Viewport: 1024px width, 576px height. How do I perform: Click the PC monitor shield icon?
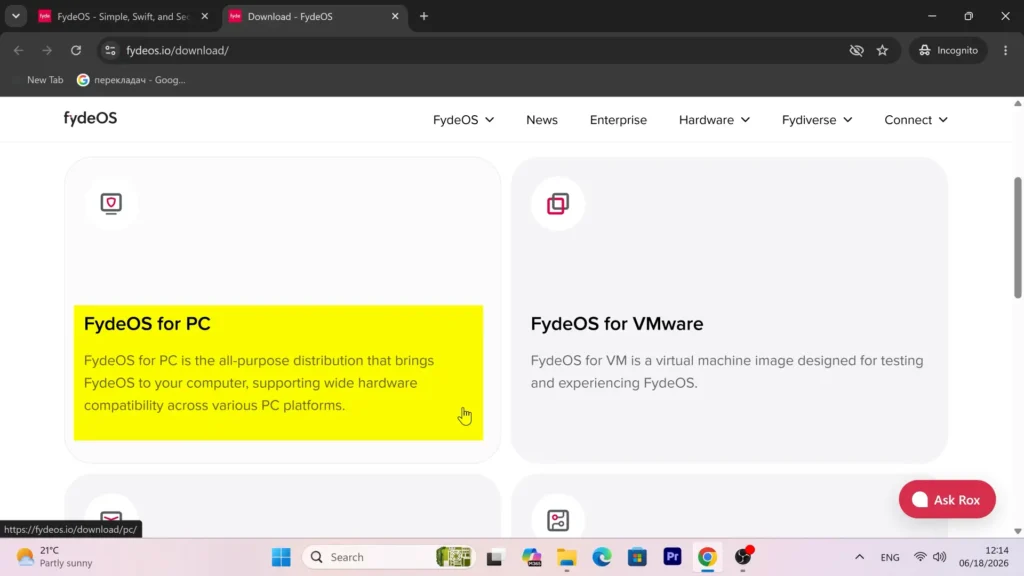[111, 203]
